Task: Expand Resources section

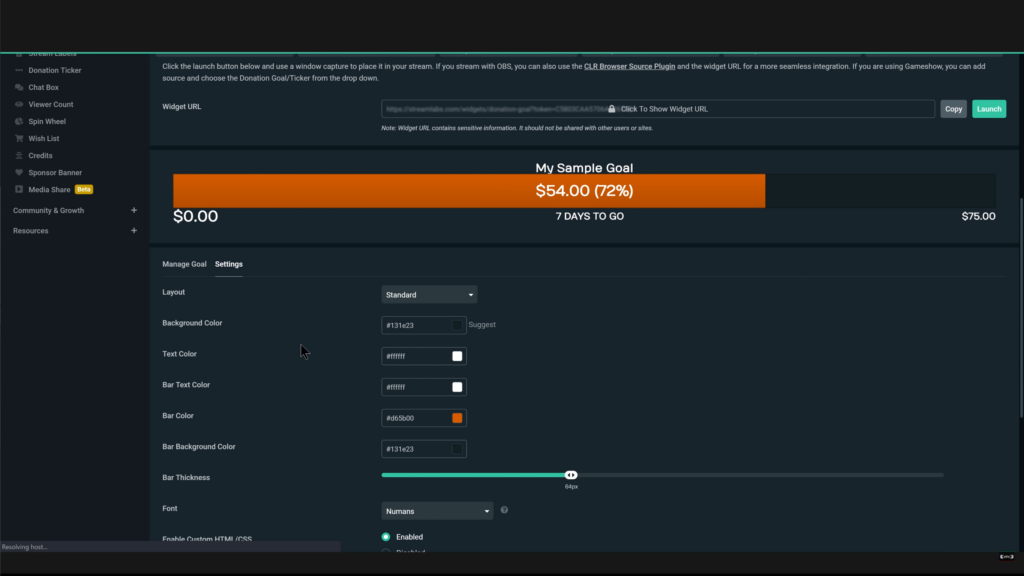Action: (134, 231)
